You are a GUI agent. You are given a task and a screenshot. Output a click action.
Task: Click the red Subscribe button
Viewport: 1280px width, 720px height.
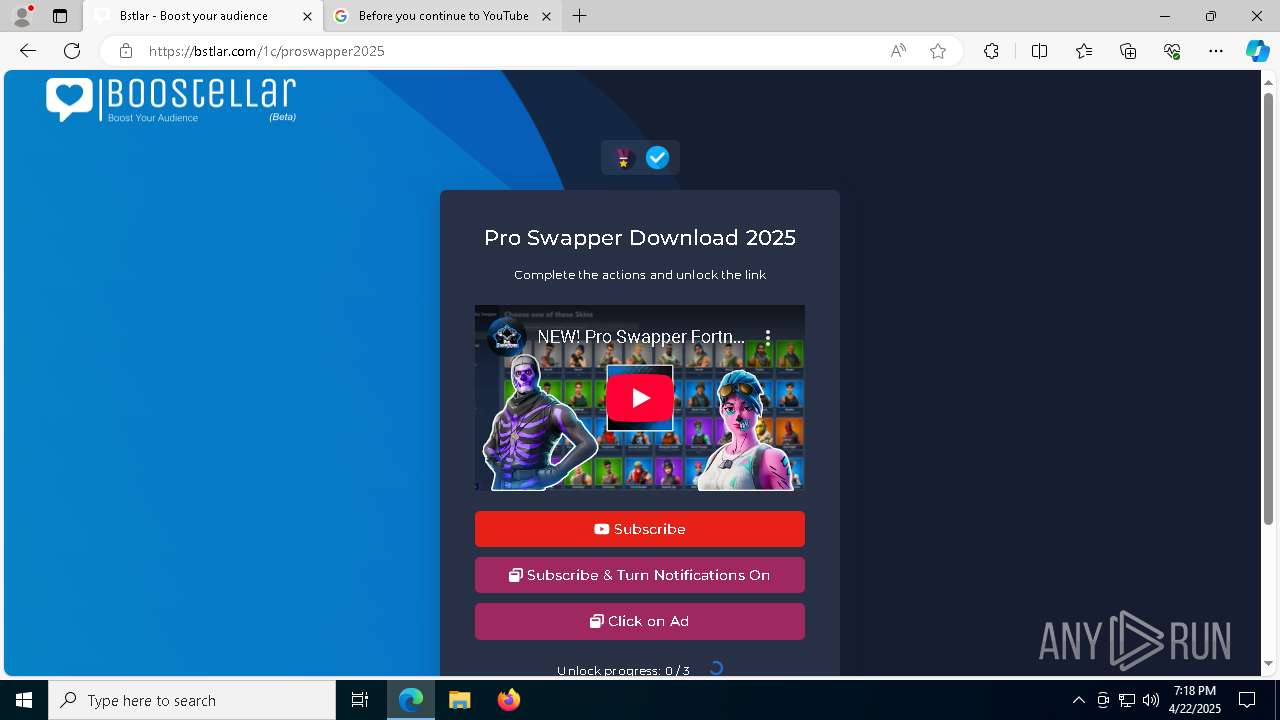[x=640, y=529]
